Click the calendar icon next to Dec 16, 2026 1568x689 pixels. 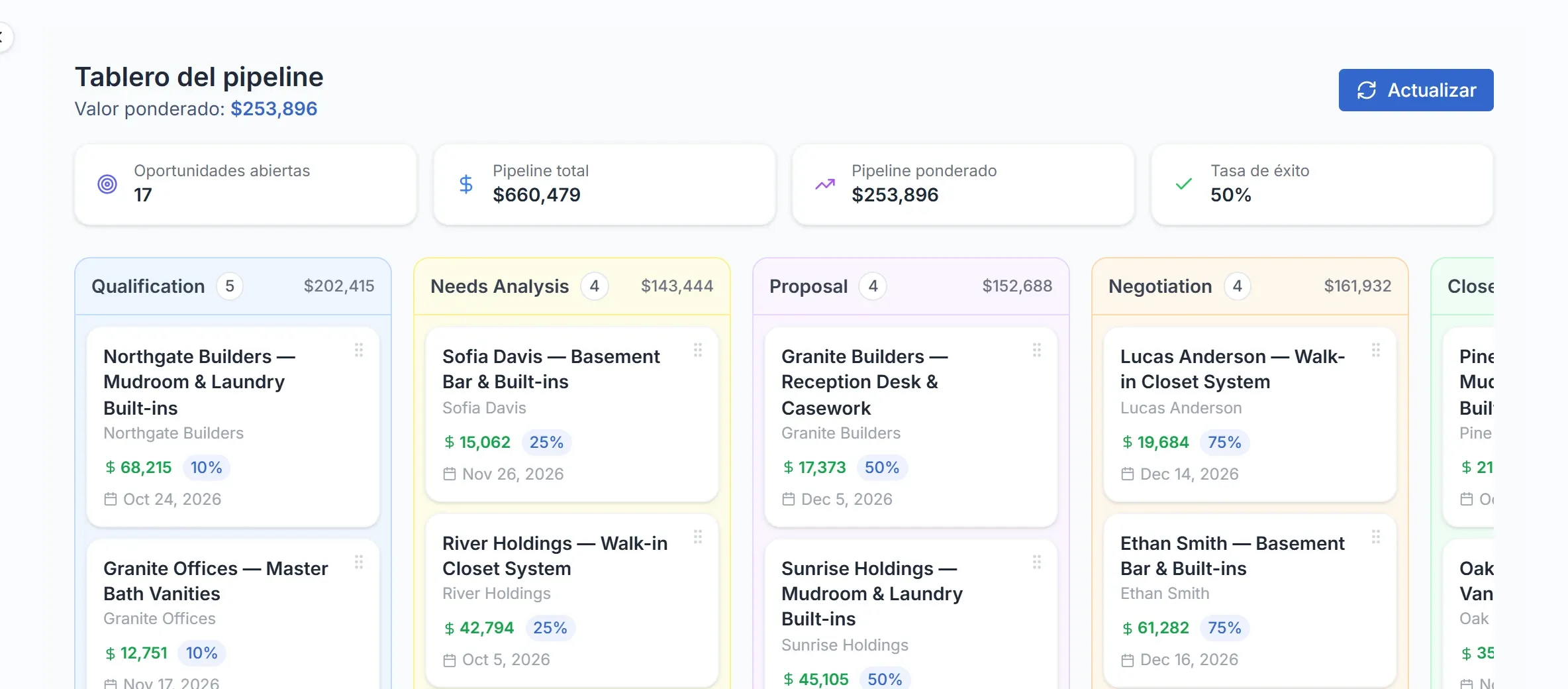[1128, 660]
